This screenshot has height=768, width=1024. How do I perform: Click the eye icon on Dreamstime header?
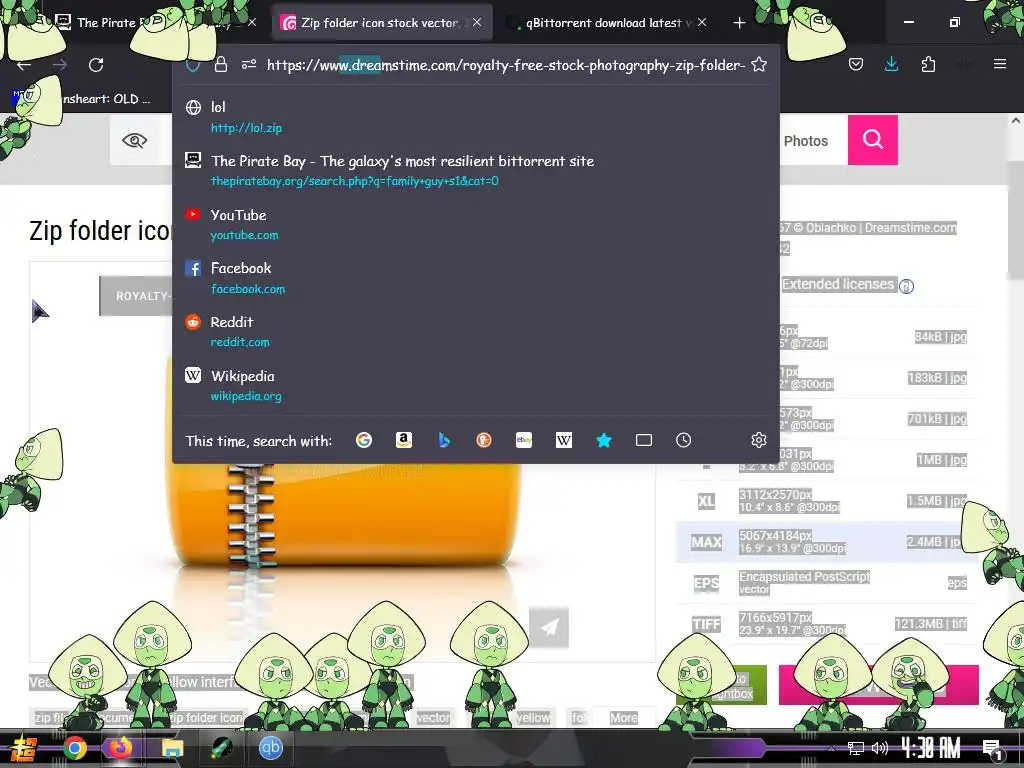pos(135,140)
